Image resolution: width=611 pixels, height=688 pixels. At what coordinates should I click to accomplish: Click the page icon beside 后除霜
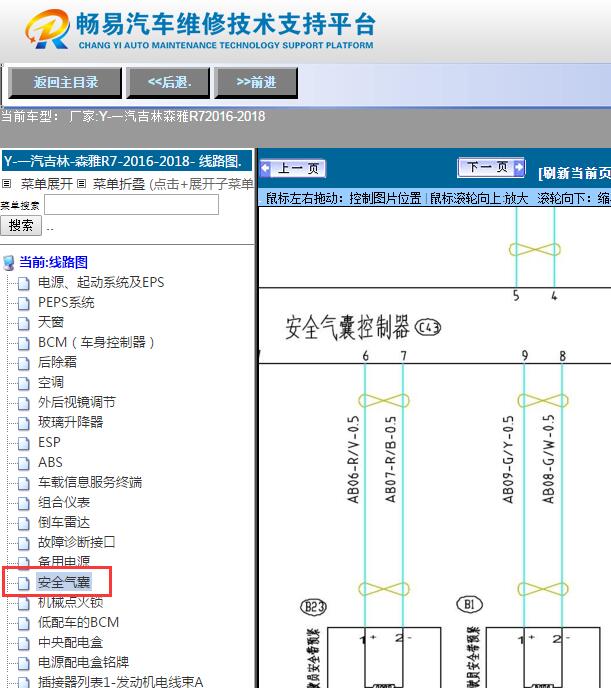[24, 363]
